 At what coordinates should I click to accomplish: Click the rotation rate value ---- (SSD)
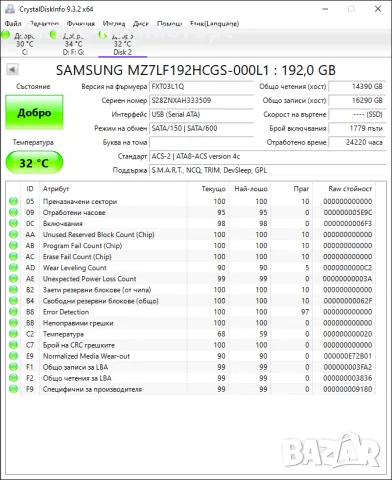click(x=357, y=115)
